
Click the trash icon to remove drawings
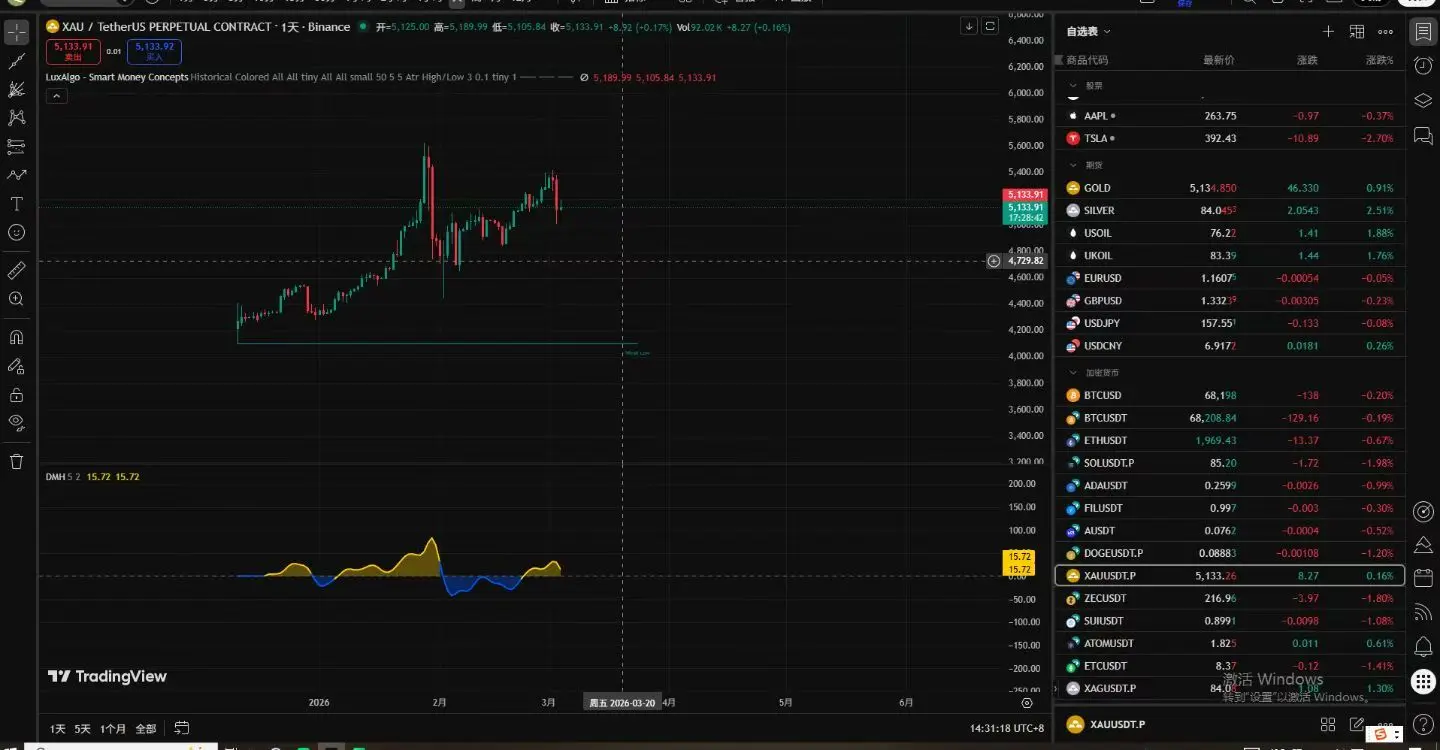pyautogui.click(x=16, y=461)
